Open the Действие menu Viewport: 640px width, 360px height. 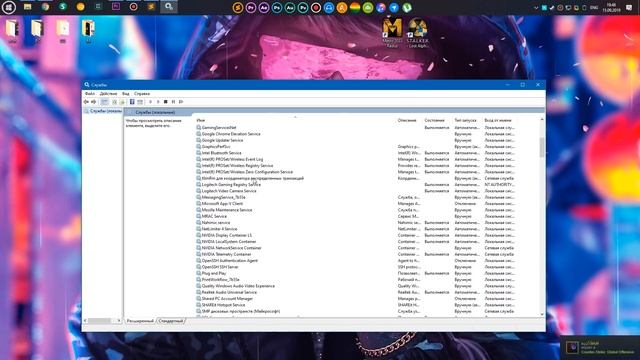pos(108,94)
